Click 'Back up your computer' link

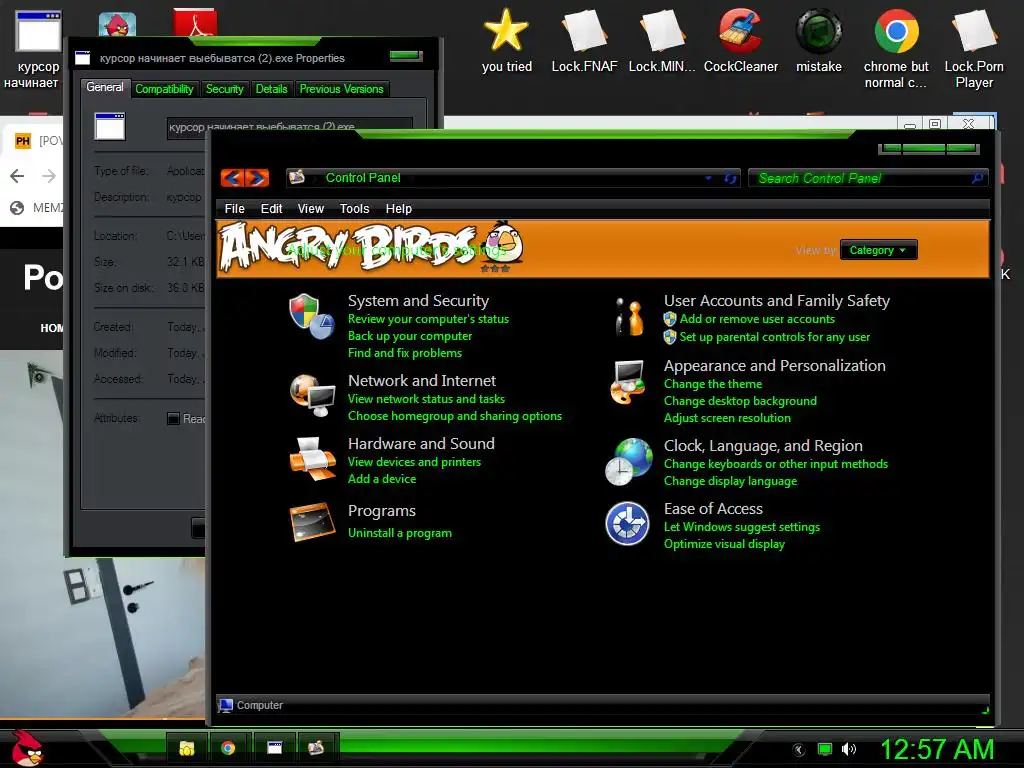(x=409, y=336)
